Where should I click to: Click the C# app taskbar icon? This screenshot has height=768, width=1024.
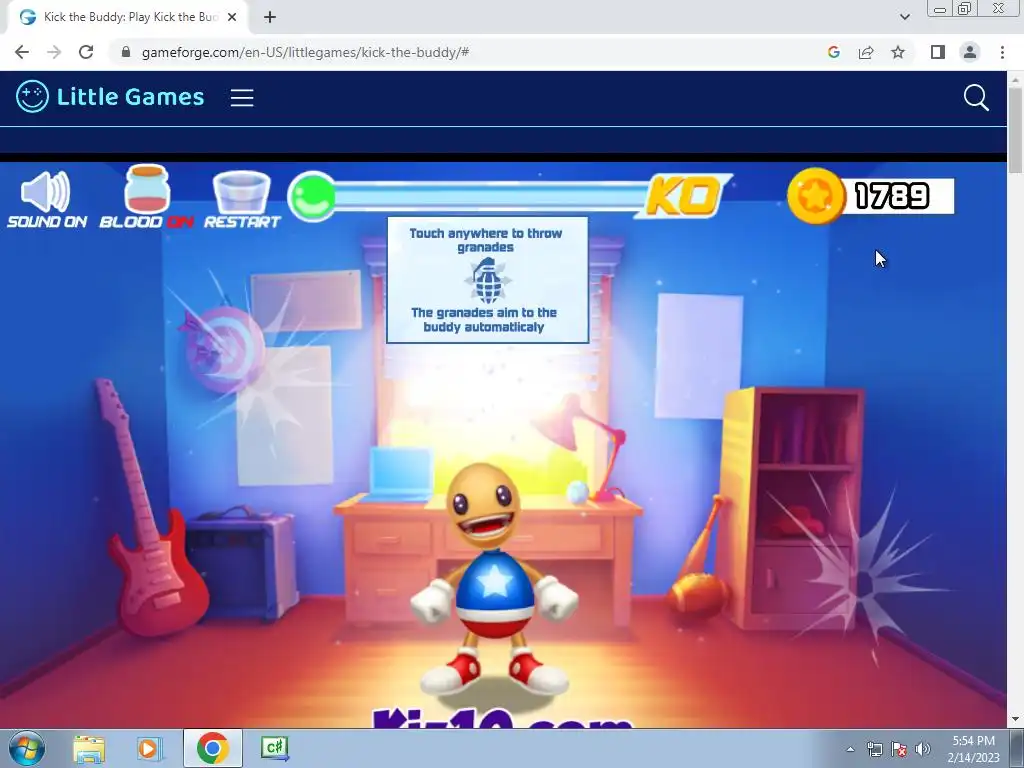[x=274, y=748]
